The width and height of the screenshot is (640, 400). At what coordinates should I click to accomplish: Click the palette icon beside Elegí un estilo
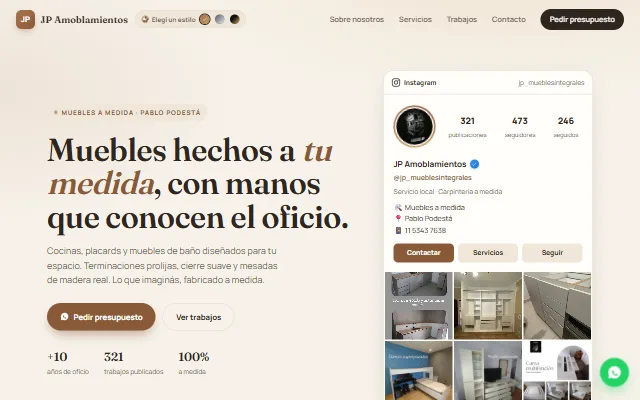(x=145, y=19)
